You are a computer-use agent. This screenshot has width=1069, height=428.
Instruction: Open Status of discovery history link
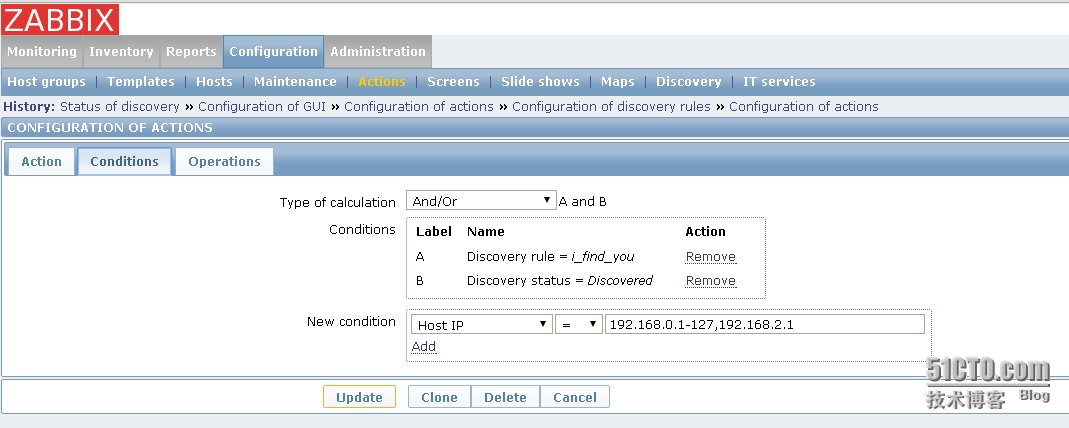pyautogui.click(x=120, y=107)
